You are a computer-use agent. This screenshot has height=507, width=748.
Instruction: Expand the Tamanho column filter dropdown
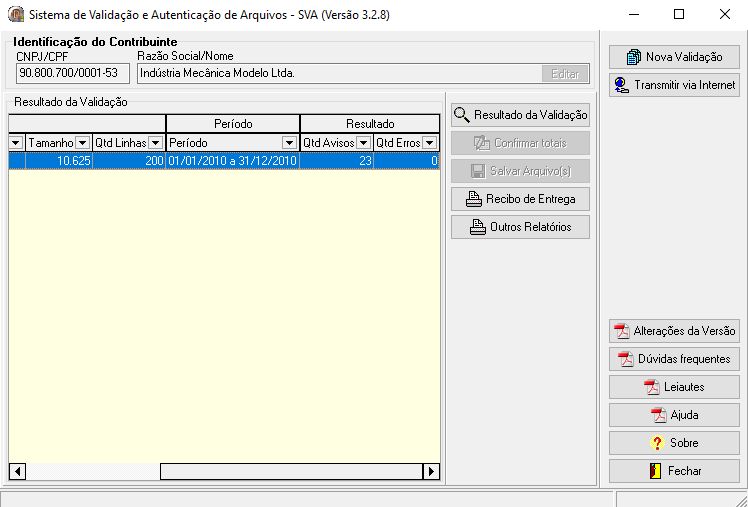(83, 143)
